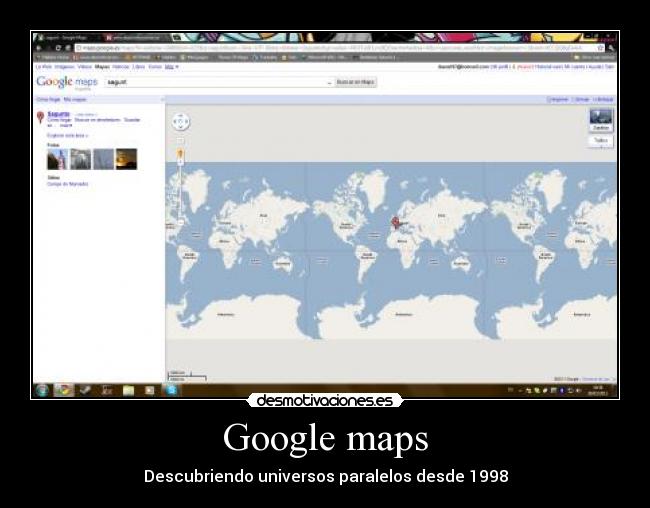Toggle the Tráfico traffic layer button
650x508 pixels.
(x=600, y=141)
